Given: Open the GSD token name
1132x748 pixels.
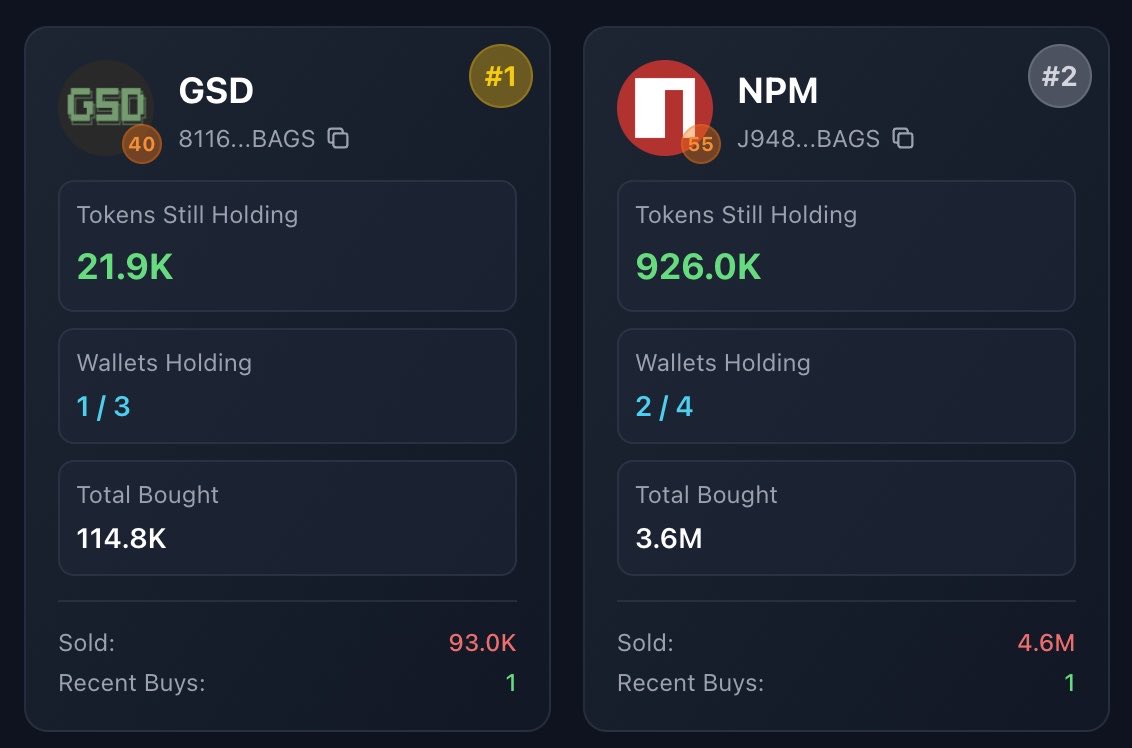Looking at the screenshot, I should [x=216, y=91].
